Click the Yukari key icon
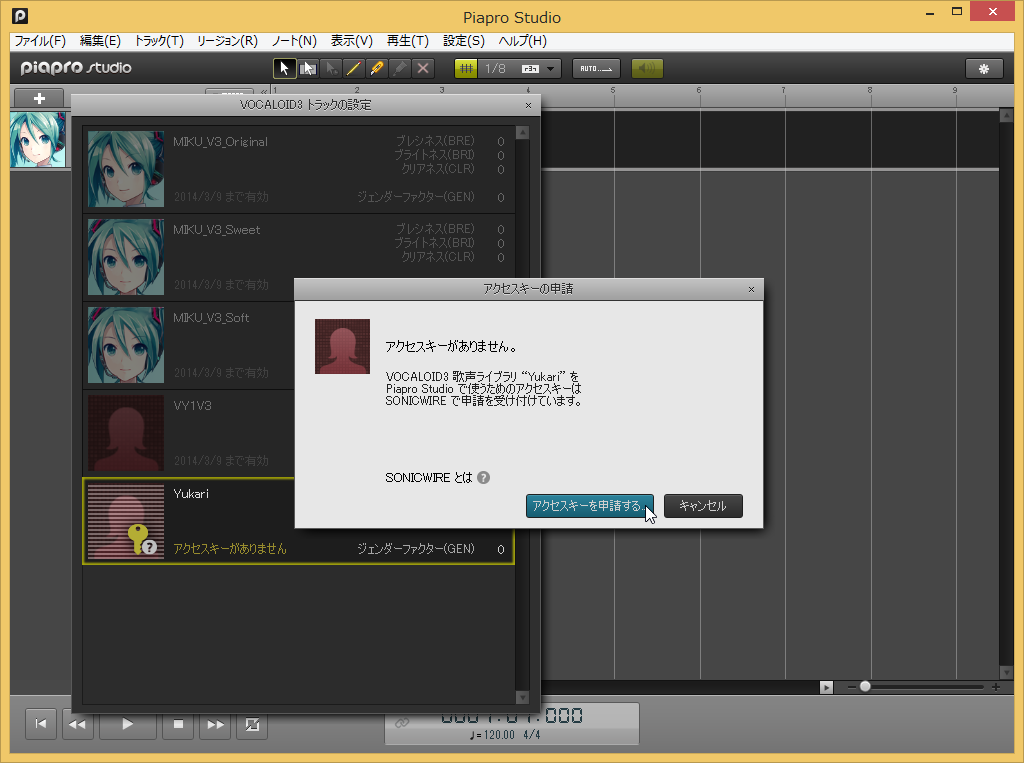 [x=142, y=539]
